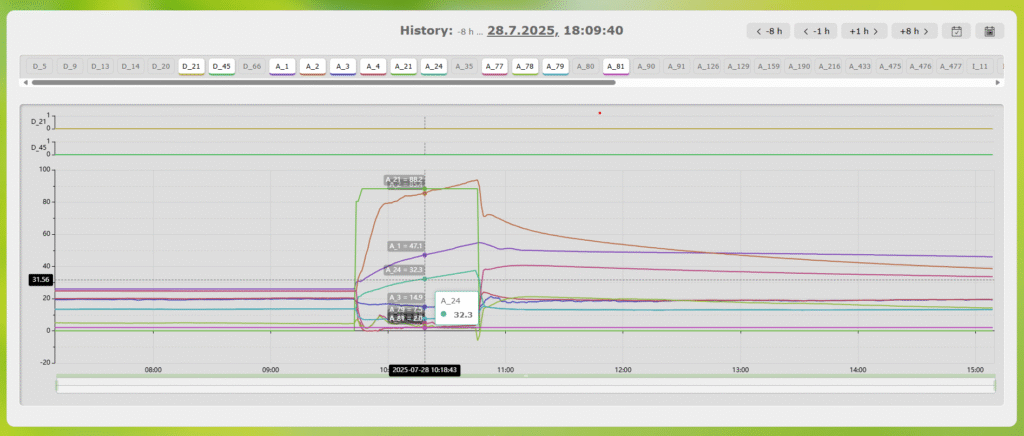Viewport: 1024px width, 436px height.
Task: Toggle the D_21 channel off
Action: (191, 66)
